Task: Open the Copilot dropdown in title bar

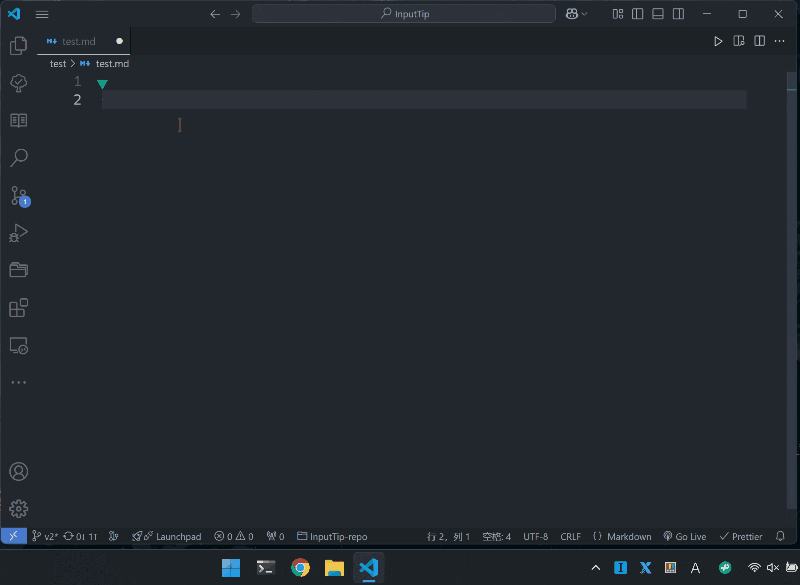Action: tap(577, 14)
